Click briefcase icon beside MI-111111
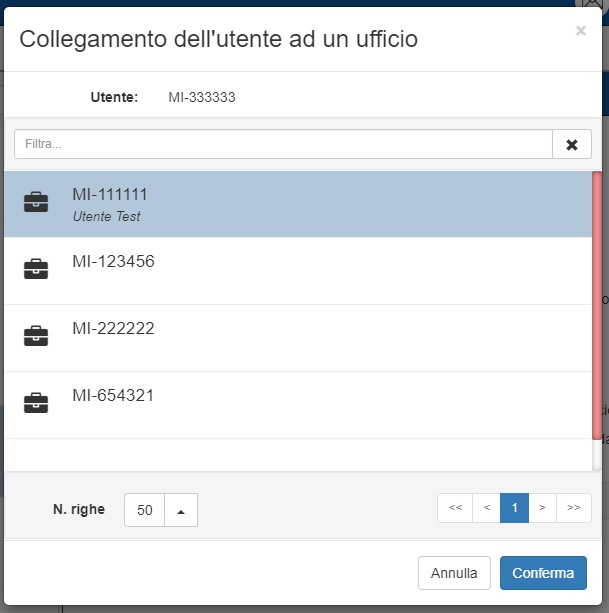 coord(36,202)
